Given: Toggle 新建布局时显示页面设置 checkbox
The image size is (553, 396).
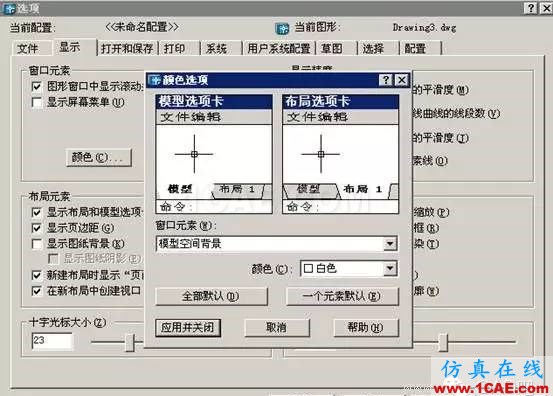Looking at the screenshot, I should (37, 275).
